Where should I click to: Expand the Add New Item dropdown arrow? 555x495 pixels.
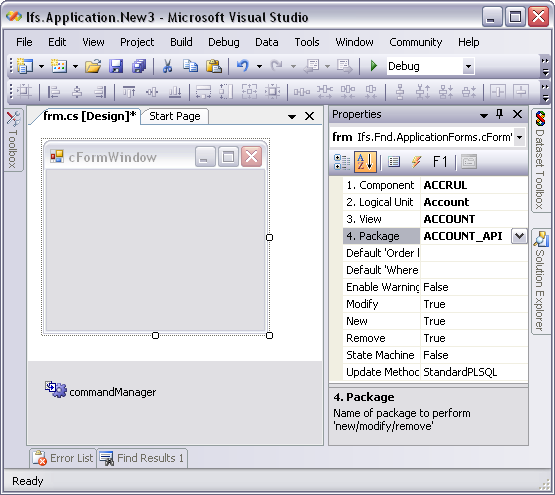[x=75, y=66]
